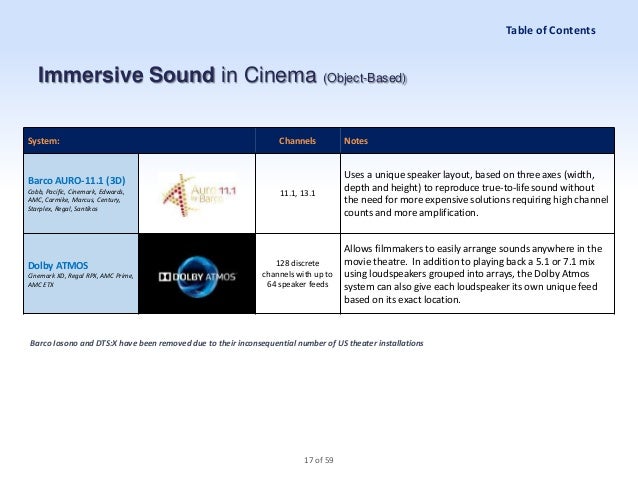Click the System column header
This screenshot has height=479, width=638.
pos(44,141)
